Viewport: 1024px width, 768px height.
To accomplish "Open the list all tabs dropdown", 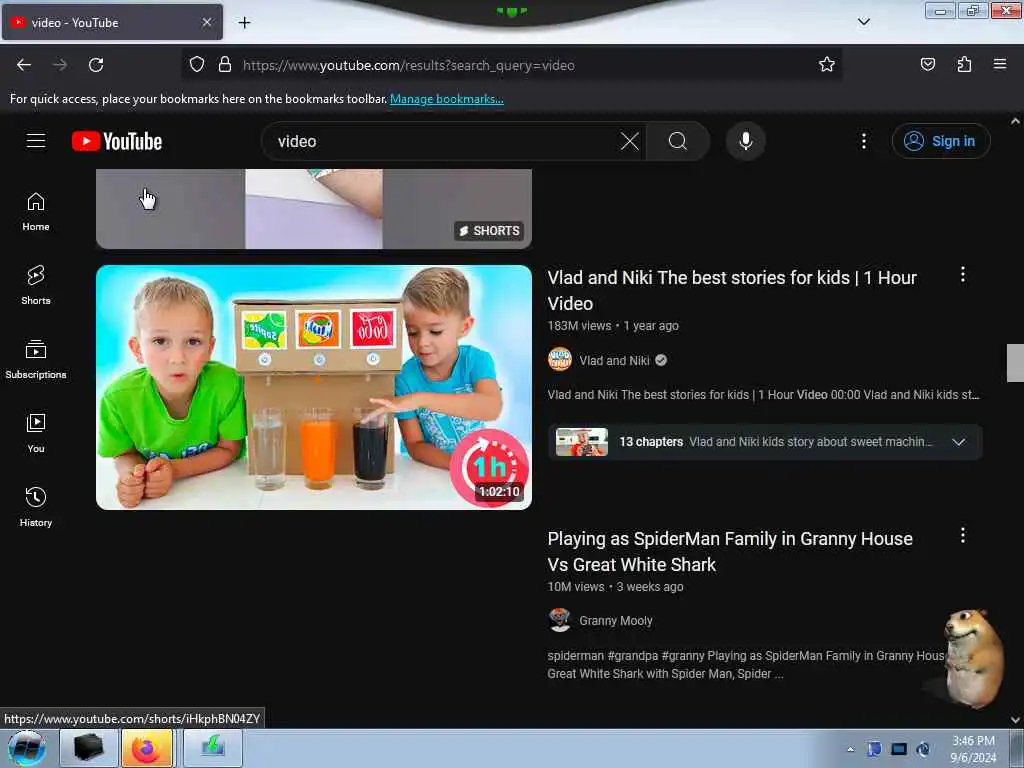I will point(863,22).
